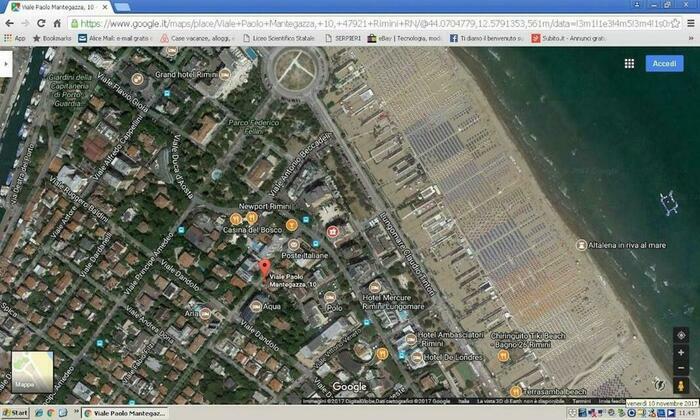Image resolution: width=700 pixels, height=420 pixels.
Task: Bookmark this page with the star icon
Action: [675, 23]
